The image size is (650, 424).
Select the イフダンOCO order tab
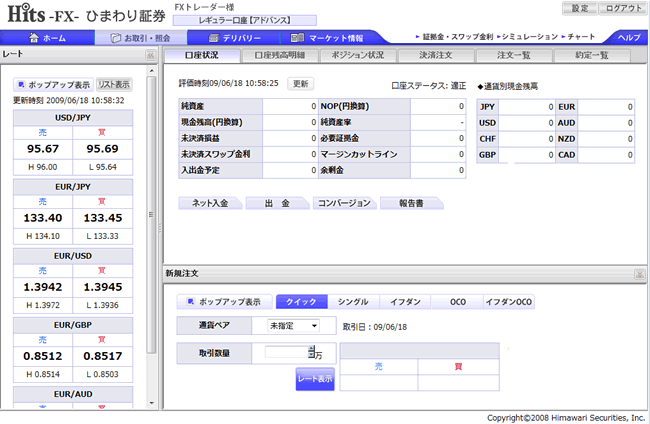tap(509, 302)
